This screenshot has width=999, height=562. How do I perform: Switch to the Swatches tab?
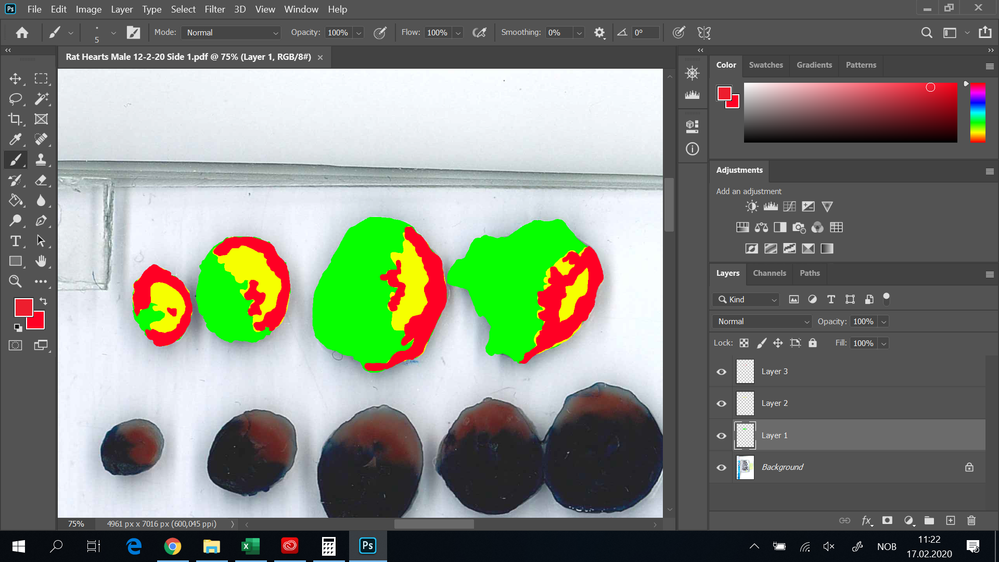pyautogui.click(x=766, y=65)
